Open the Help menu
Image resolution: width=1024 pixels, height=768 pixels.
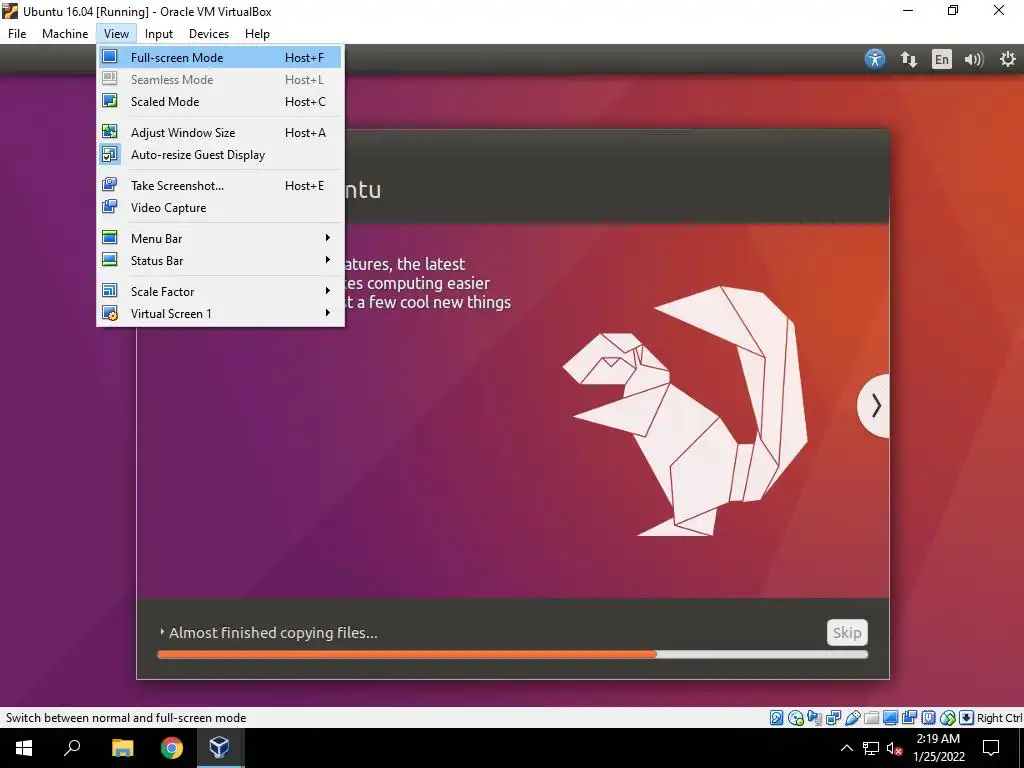(x=257, y=33)
